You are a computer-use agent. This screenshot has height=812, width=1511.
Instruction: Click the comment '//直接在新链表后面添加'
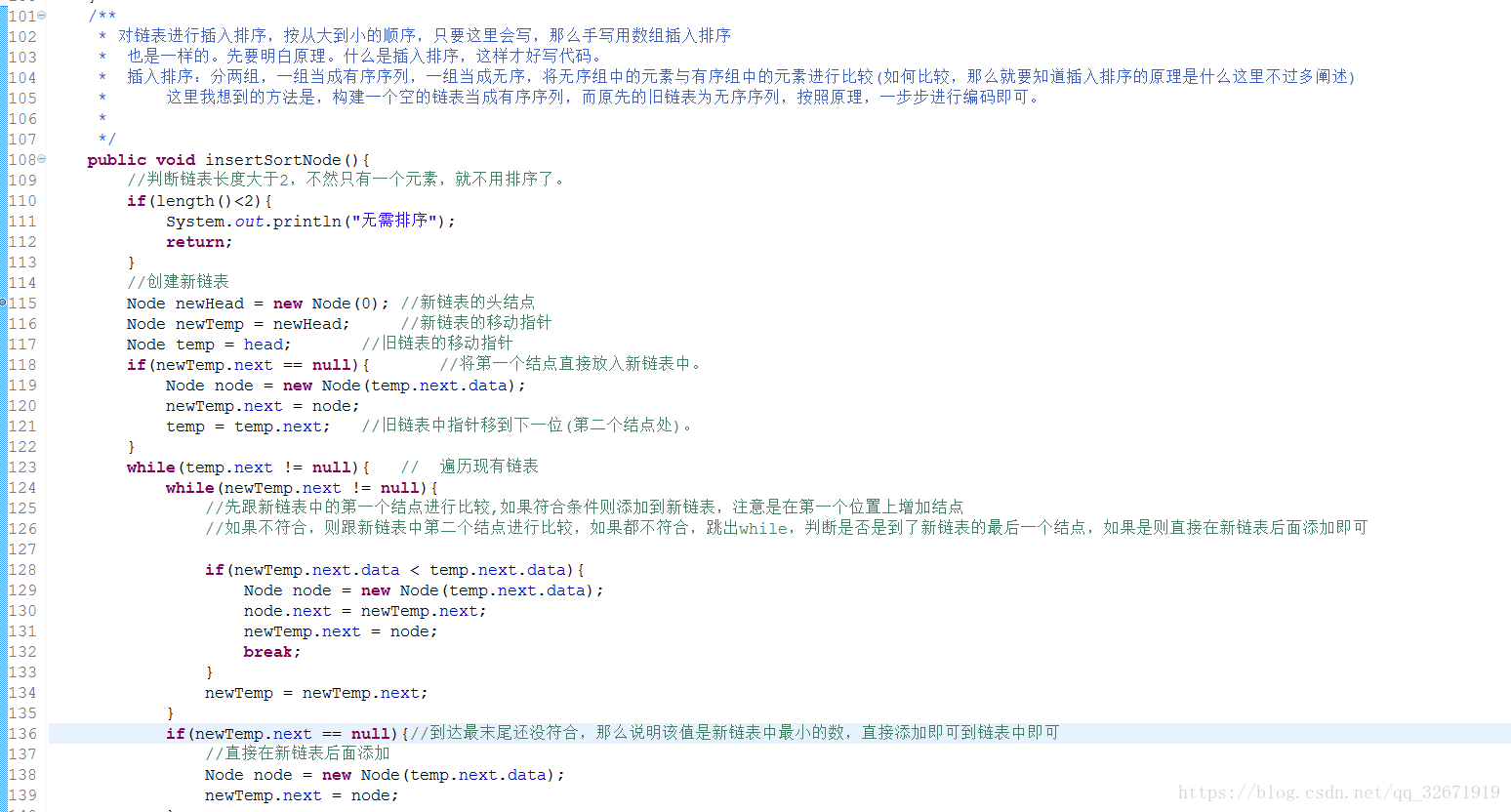pyautogui.click(x=298, y=753)
